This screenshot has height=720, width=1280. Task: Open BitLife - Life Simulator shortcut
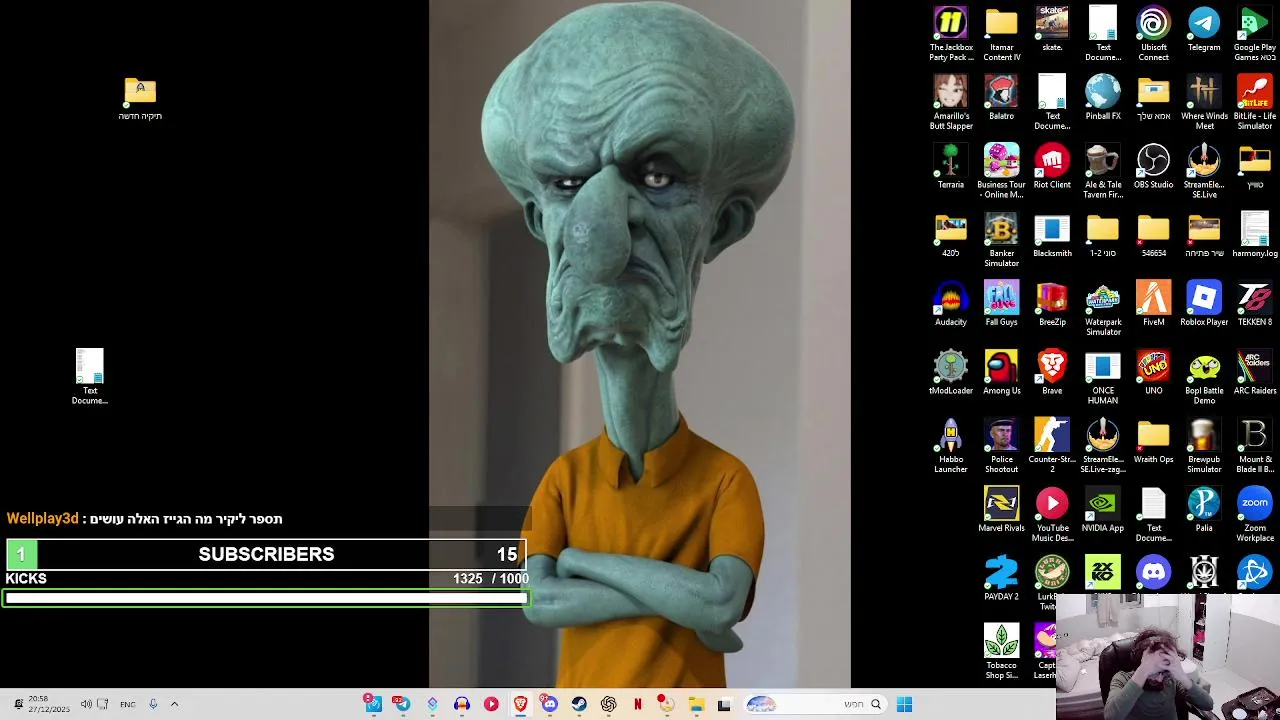[1254, 103]
